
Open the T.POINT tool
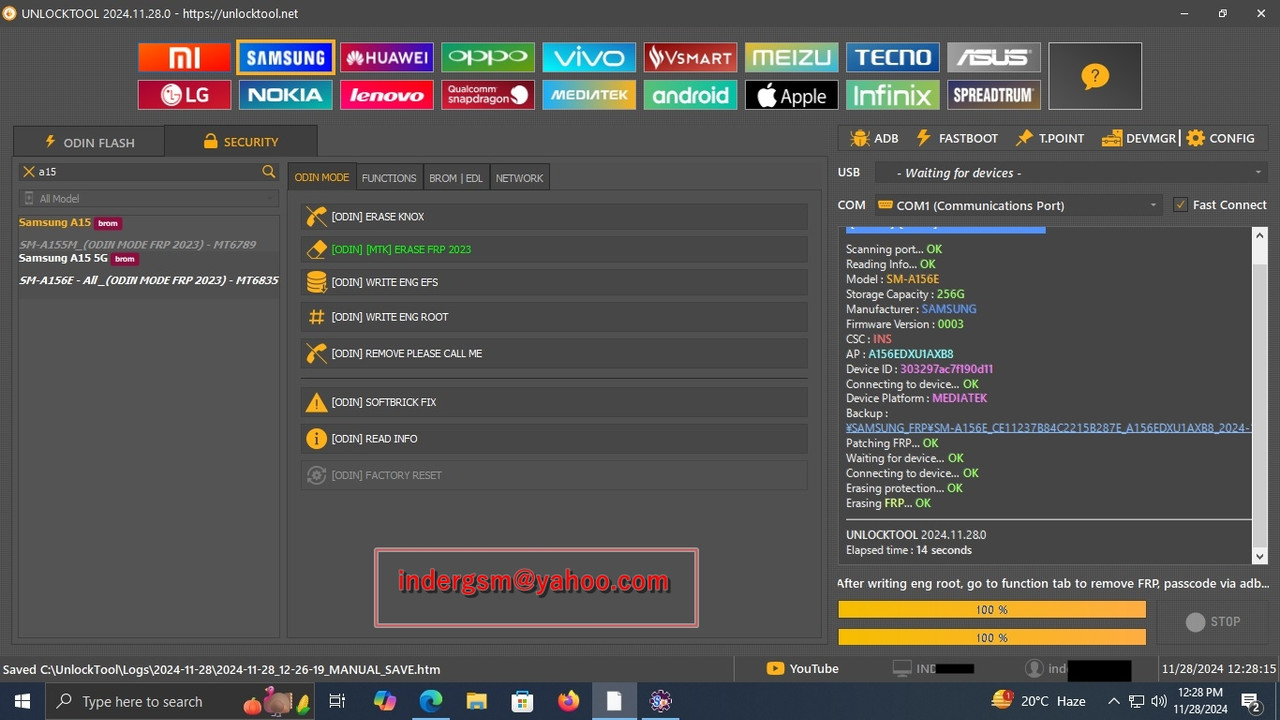[x=1049, y=138]
